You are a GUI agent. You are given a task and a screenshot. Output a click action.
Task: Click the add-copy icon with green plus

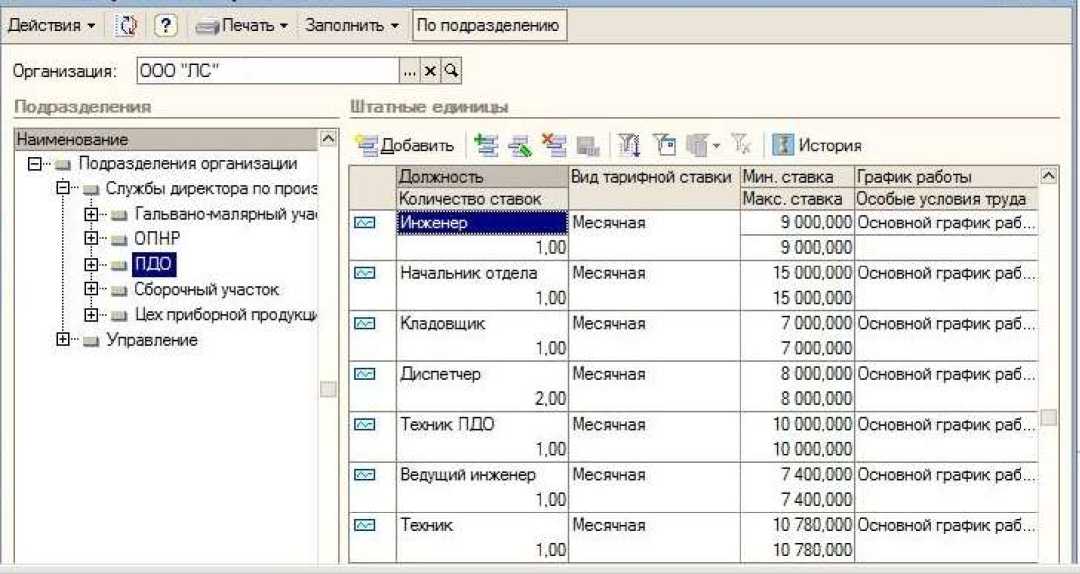point(486,146)
